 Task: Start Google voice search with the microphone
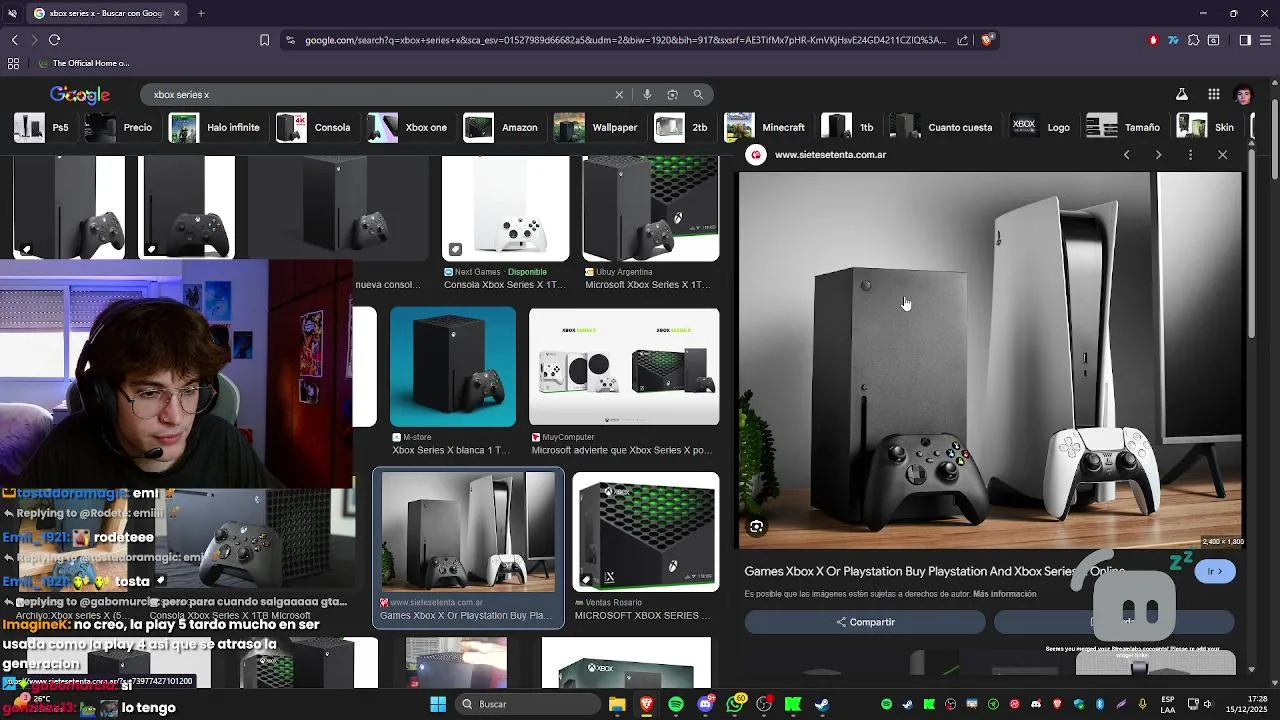coord(647,94)
